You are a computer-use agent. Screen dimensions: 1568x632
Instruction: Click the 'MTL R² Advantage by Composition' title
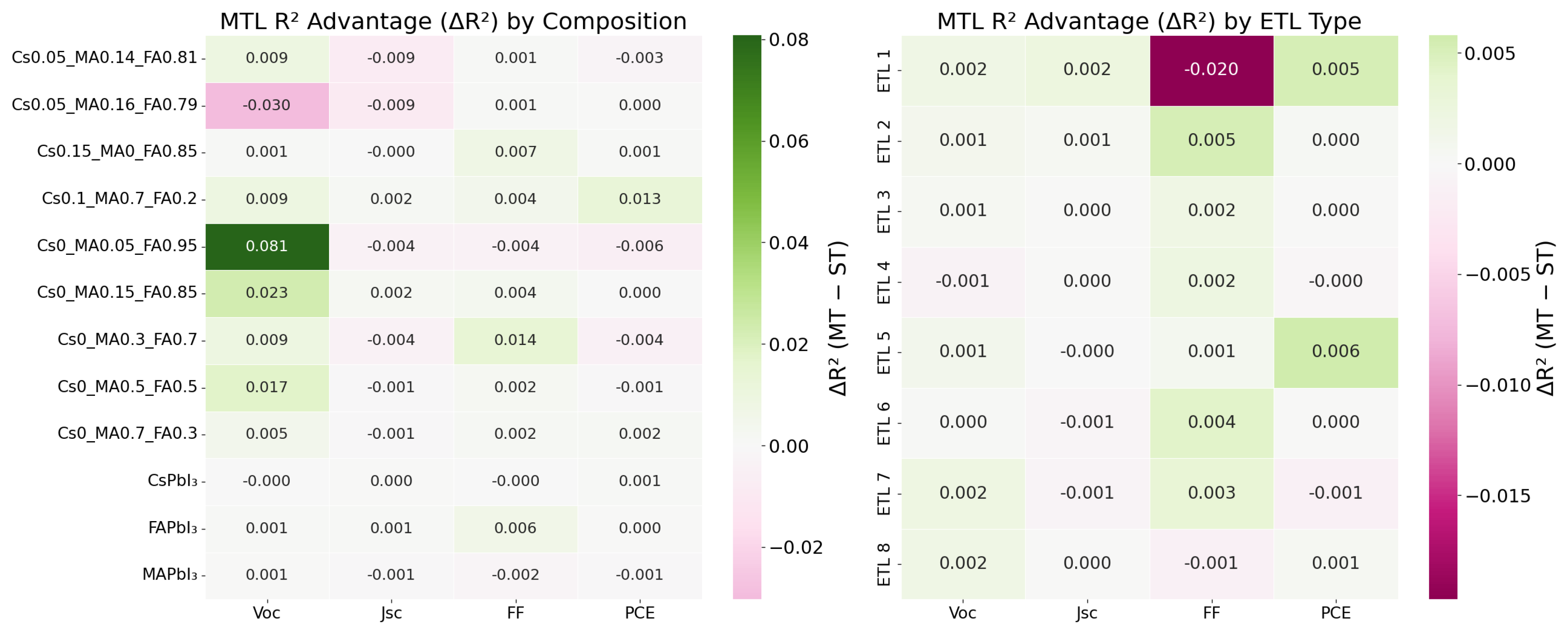point(453,21)
